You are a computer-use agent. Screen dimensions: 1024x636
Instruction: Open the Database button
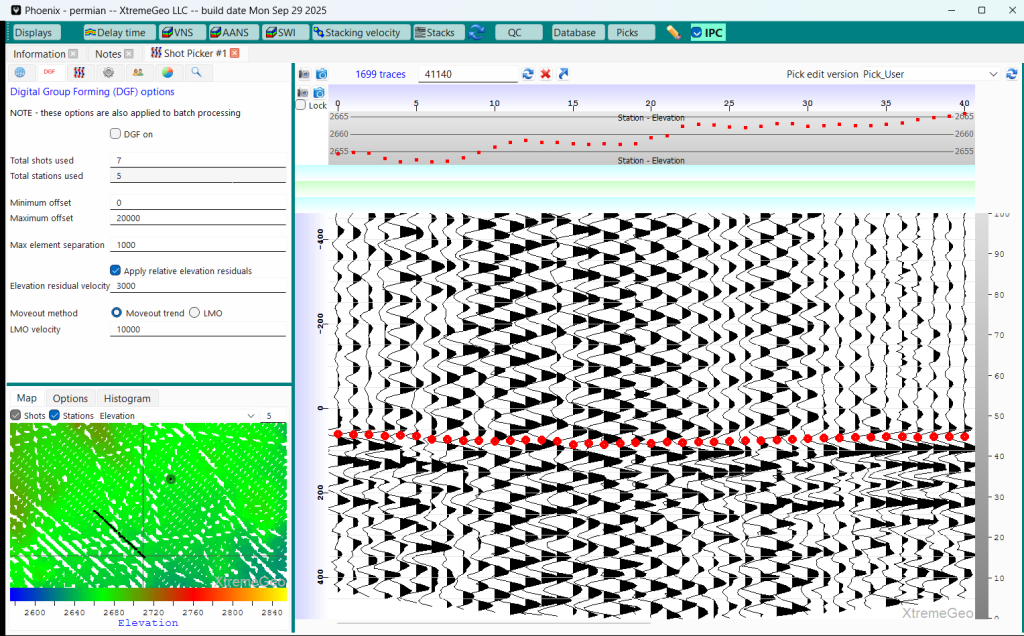coord(575,32)
